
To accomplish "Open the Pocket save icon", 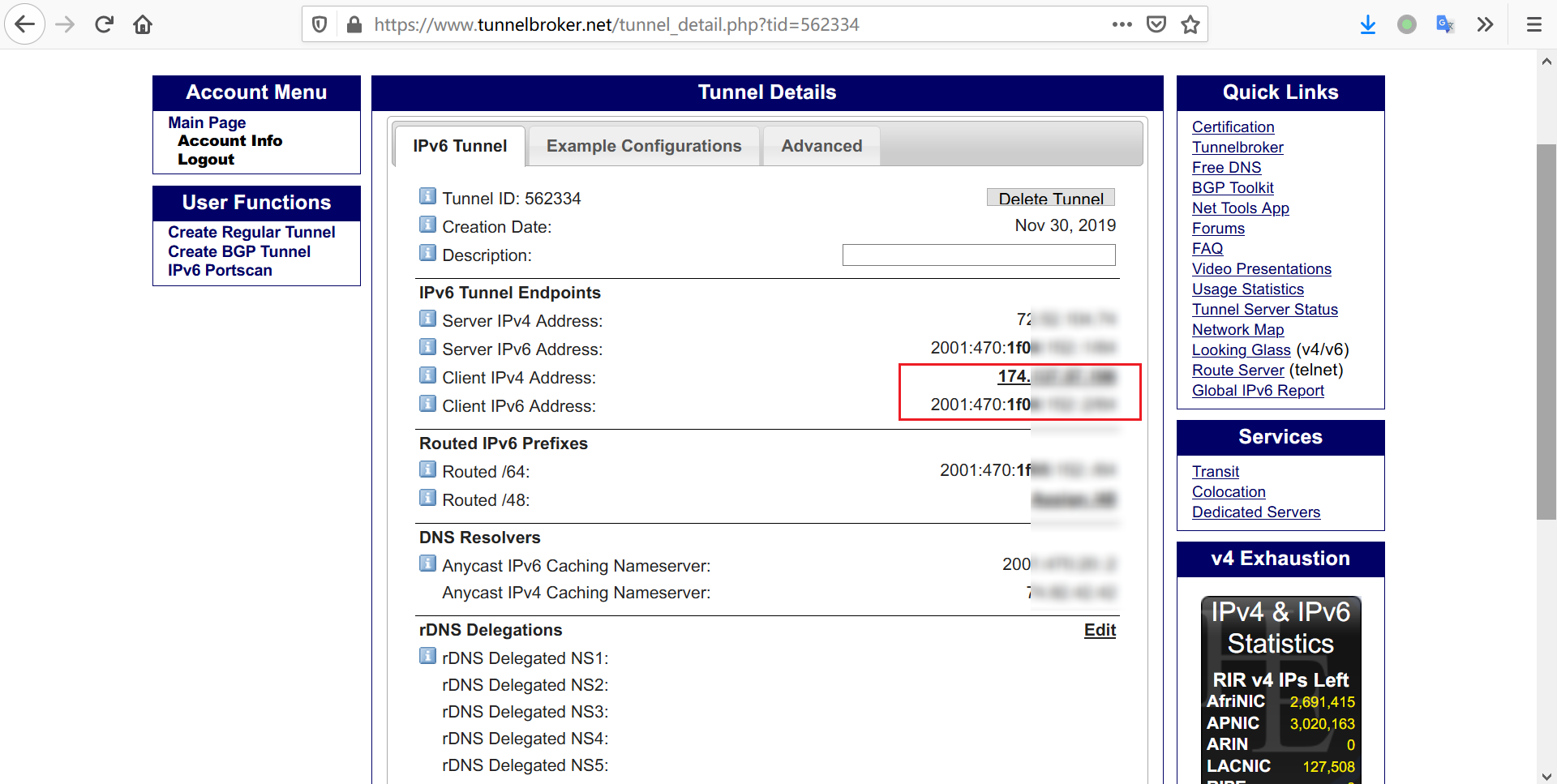I will click(x=1156, y=24).
